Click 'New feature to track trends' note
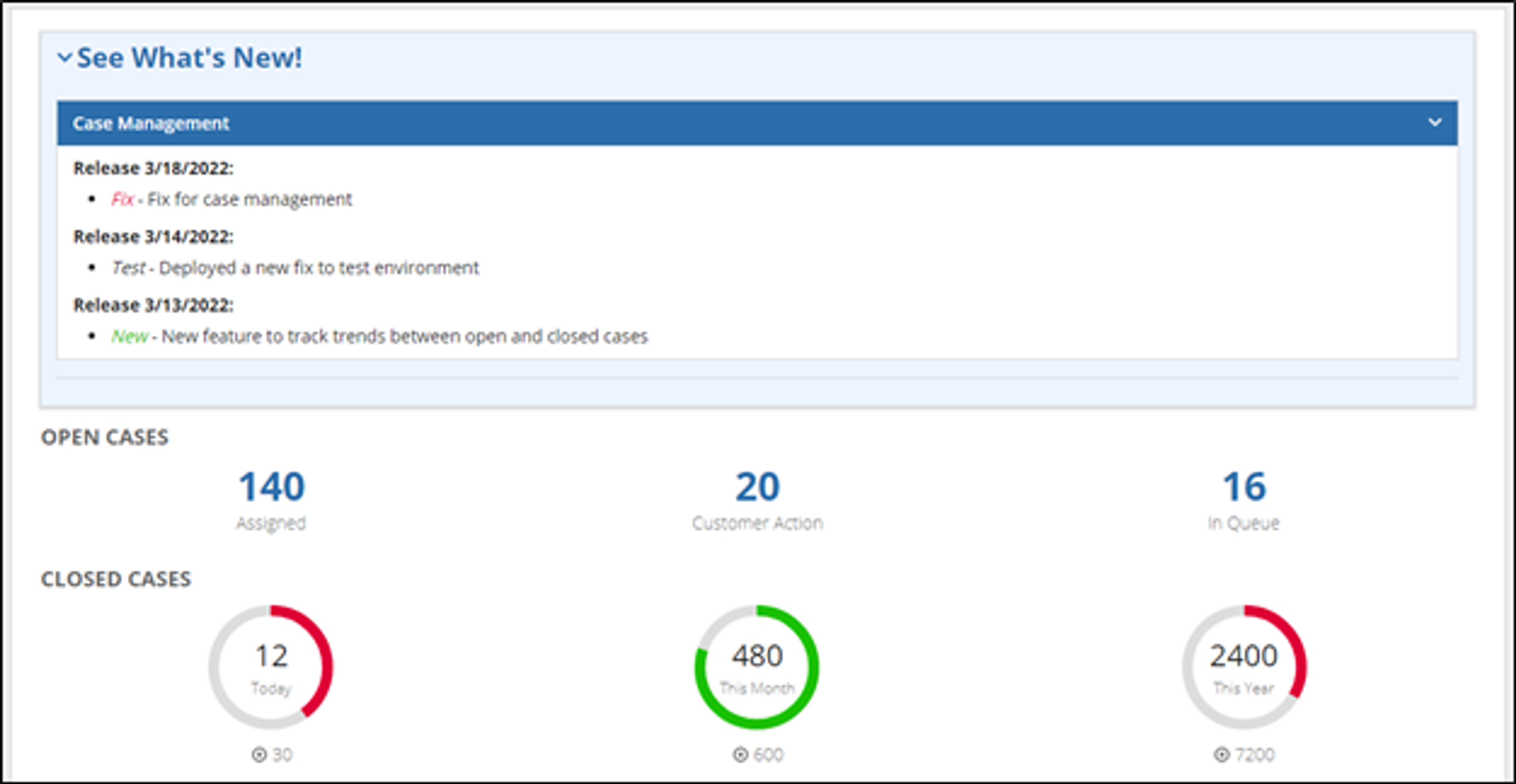 pyautogui.click(x=405, y=337)
